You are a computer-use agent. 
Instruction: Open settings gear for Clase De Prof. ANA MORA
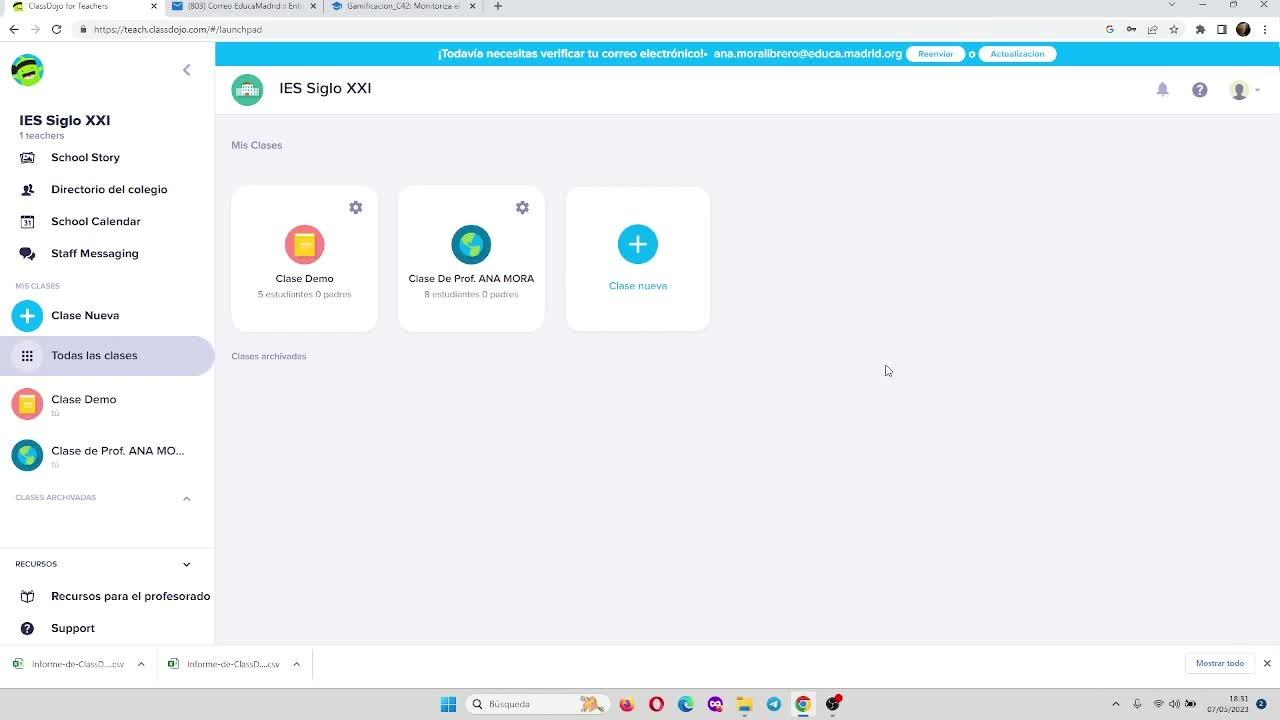coord(522,207)
